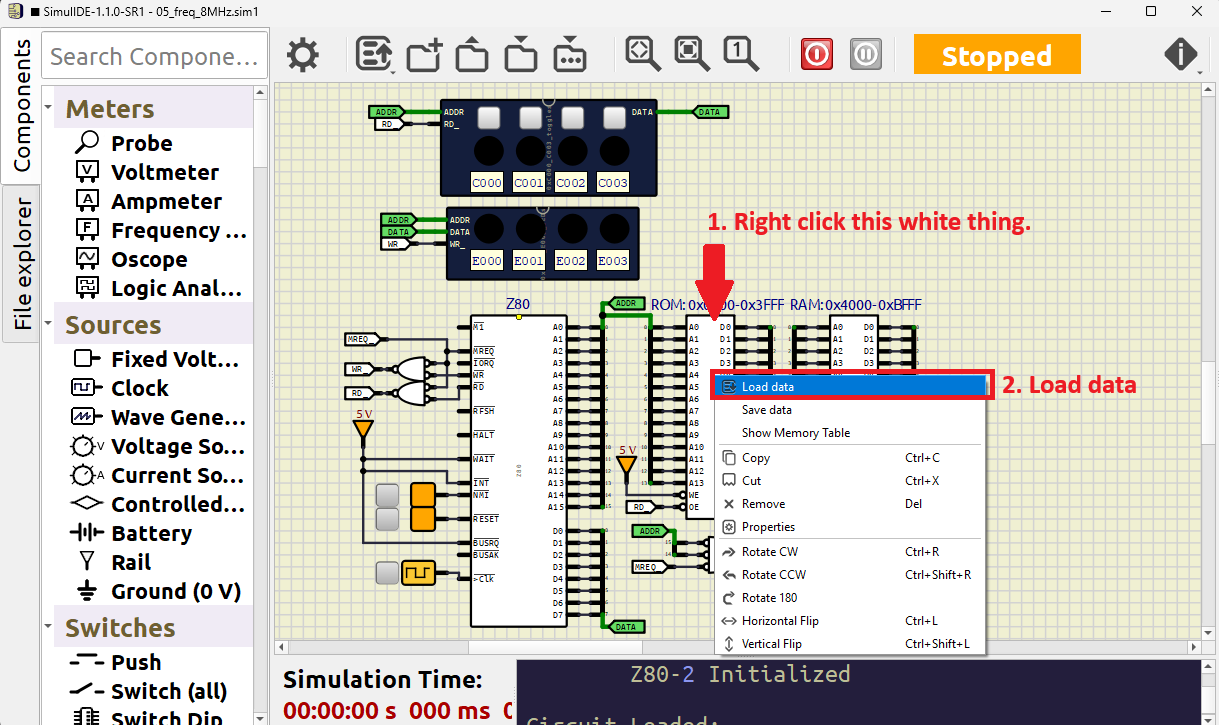The image size is (1219, 725).
Task: Open the info icon at top right
Action: (x=1181, y=55)
